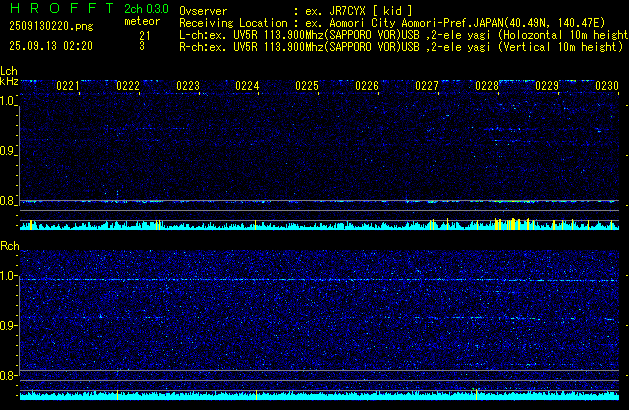Click the 0222 time marker

tap(128, 86)
